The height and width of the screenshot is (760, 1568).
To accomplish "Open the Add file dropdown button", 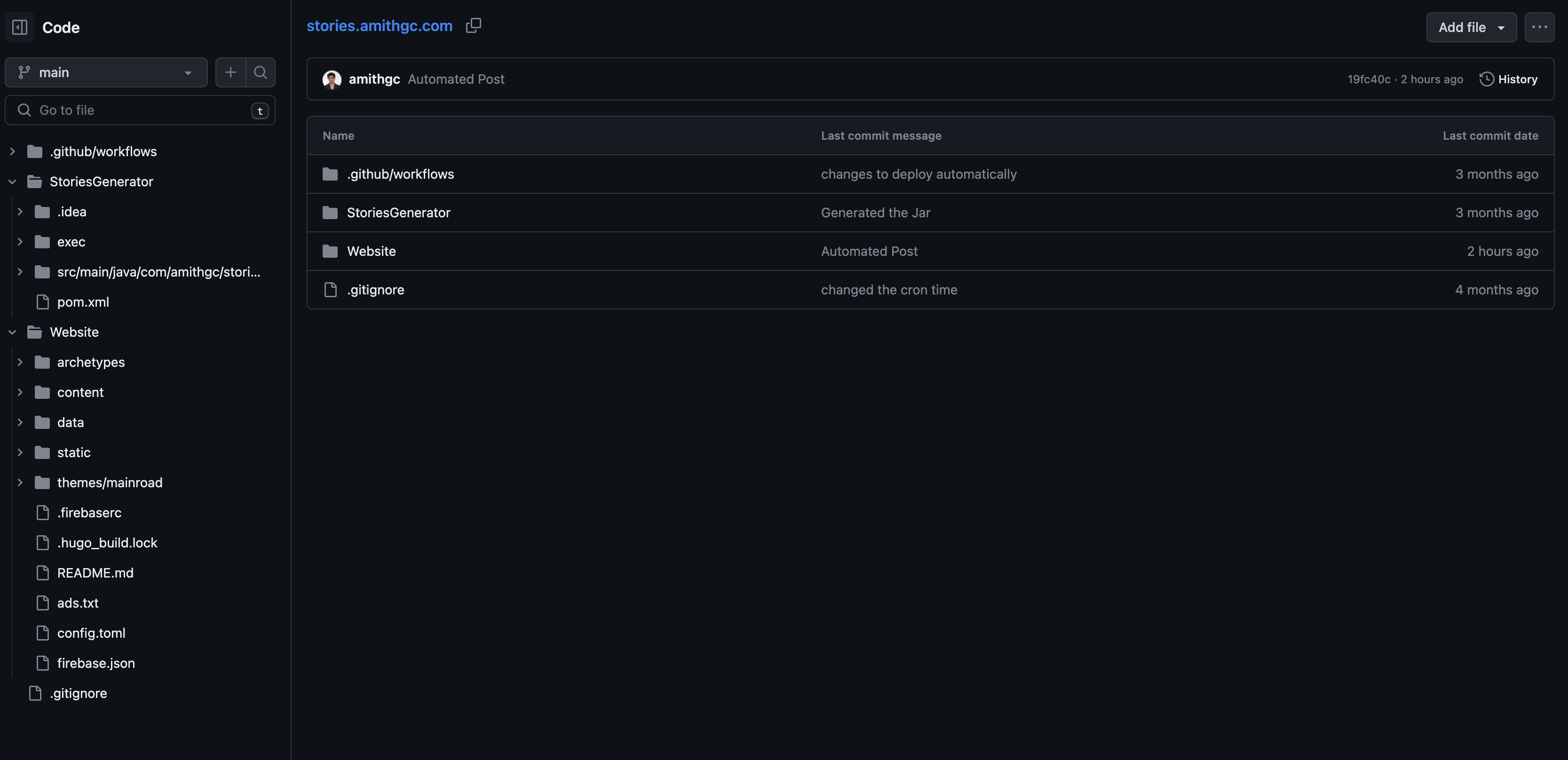I will [1471, 27].
